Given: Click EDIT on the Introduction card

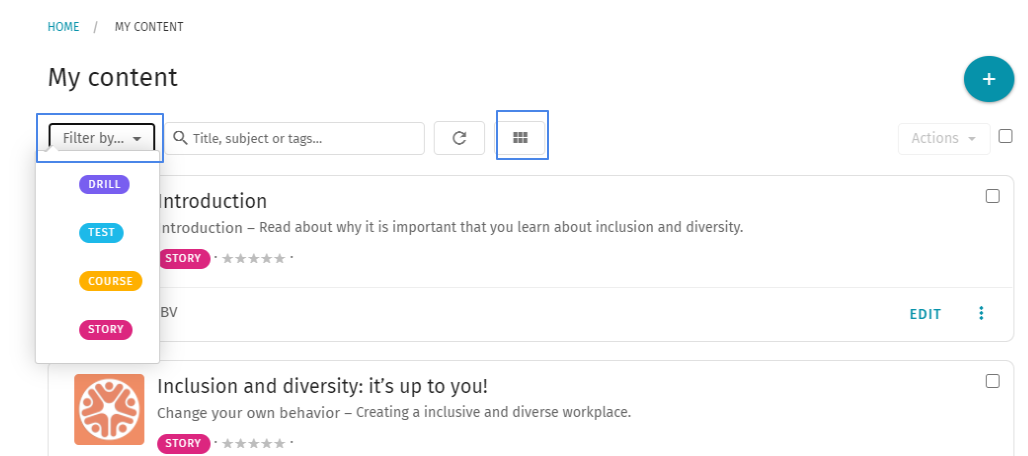Looking at the screenshot, I should pos(925,314).
